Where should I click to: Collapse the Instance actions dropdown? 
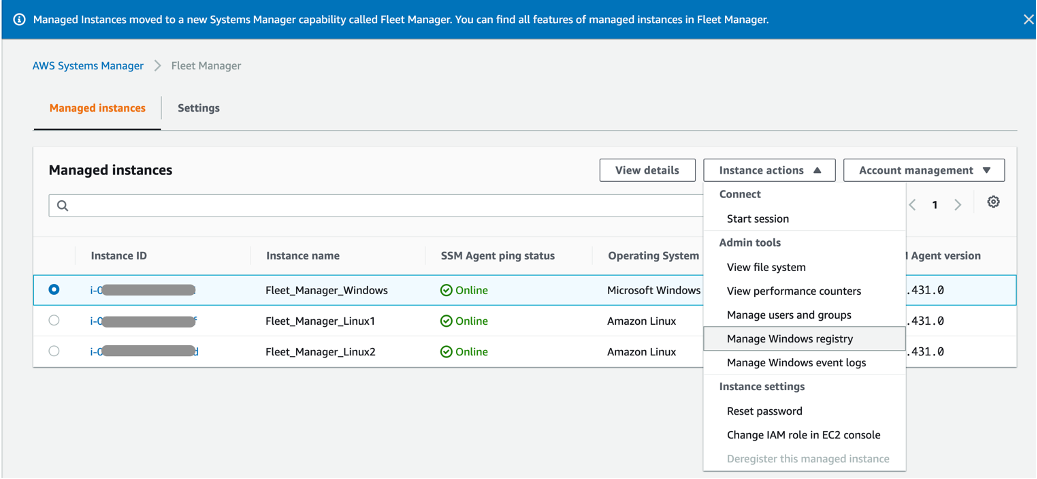[769, 170]
